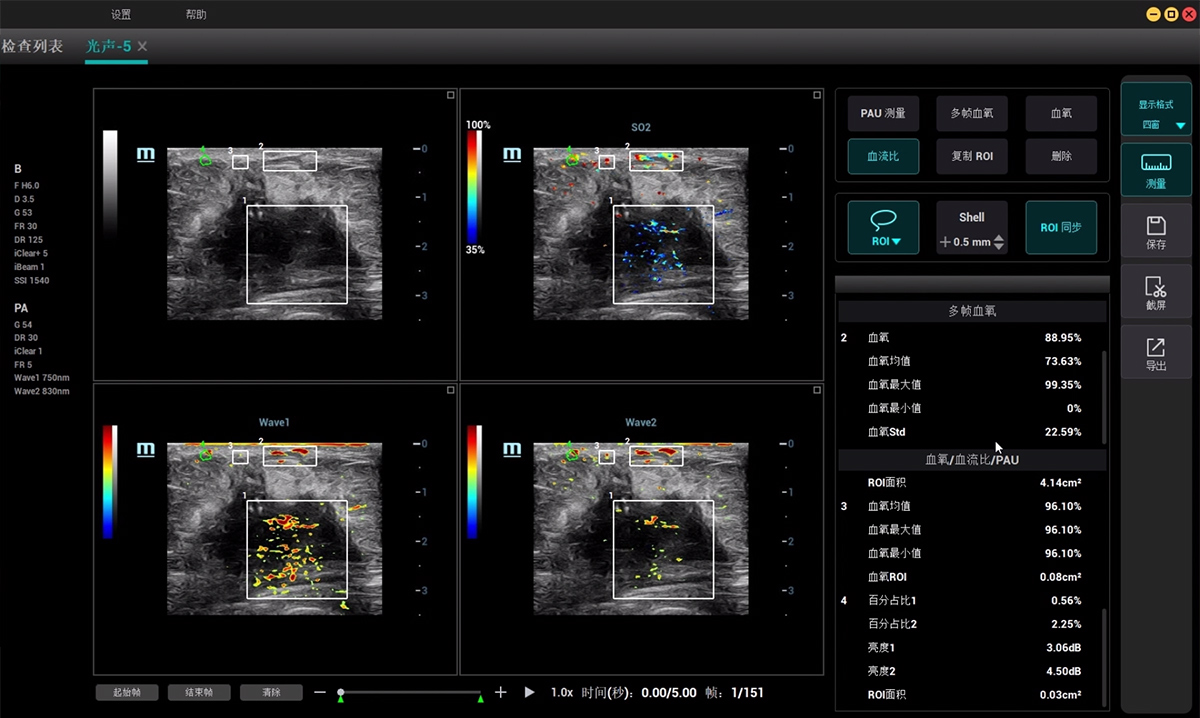Open the 设置 settings menu
1200x718 pixels.
click(x=121, y=14)
